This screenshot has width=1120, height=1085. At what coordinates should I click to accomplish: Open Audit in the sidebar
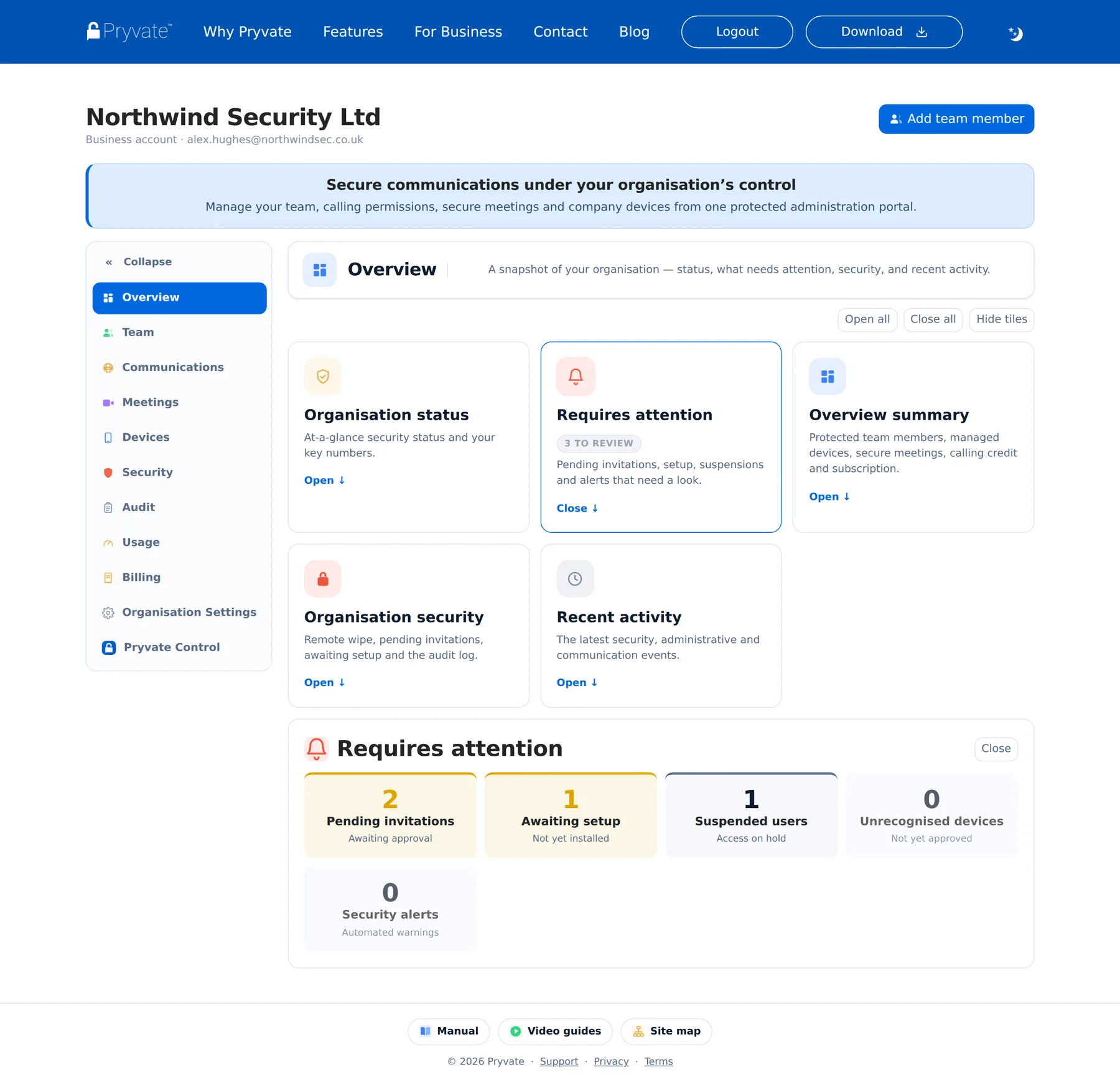pyautogui.click(x=179, y=507)
